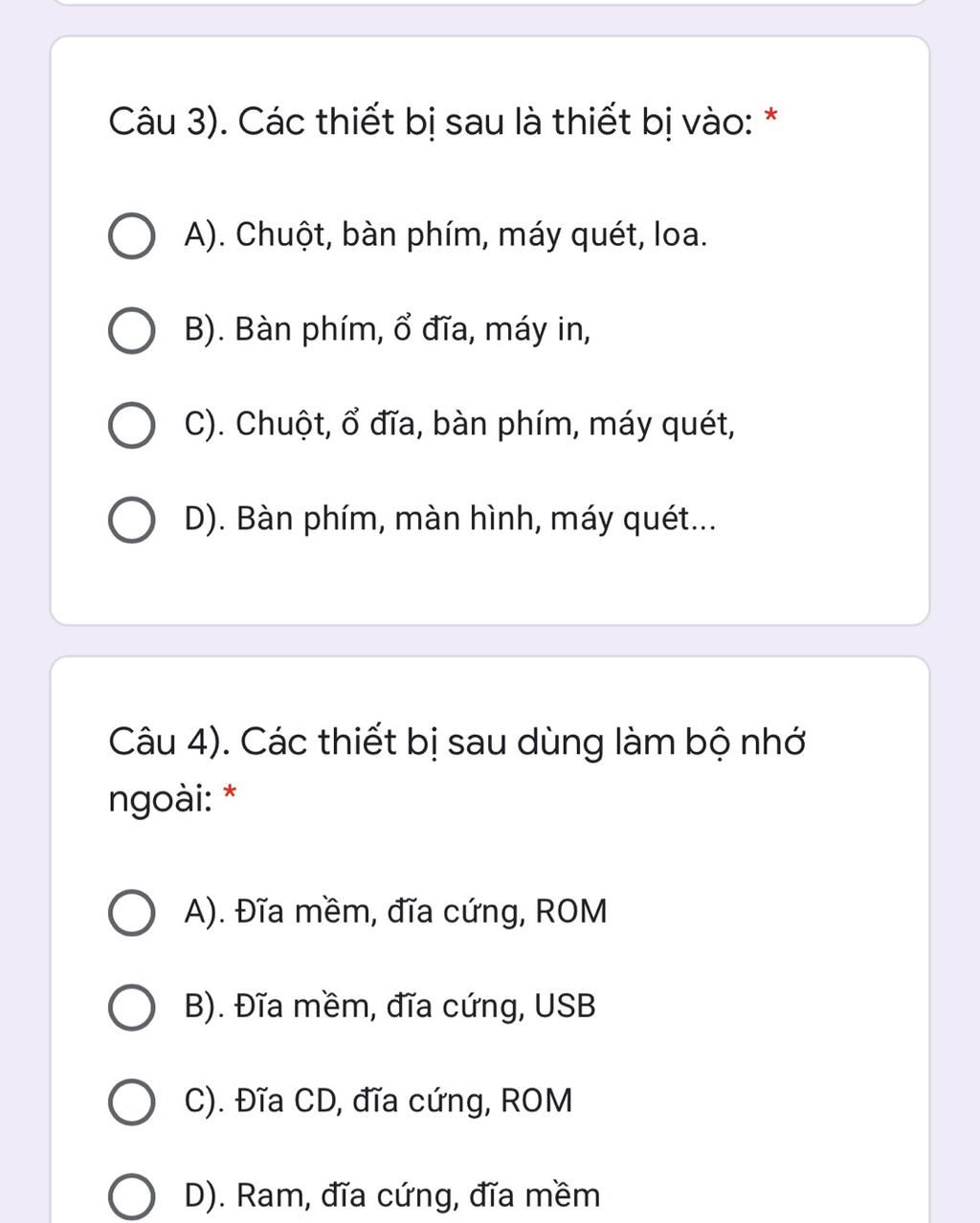Click answer text 'D). Bàn phím, màn hình, máy quét...'
Viewport: 980px width, 1223px height.
(x=450, y=519)
